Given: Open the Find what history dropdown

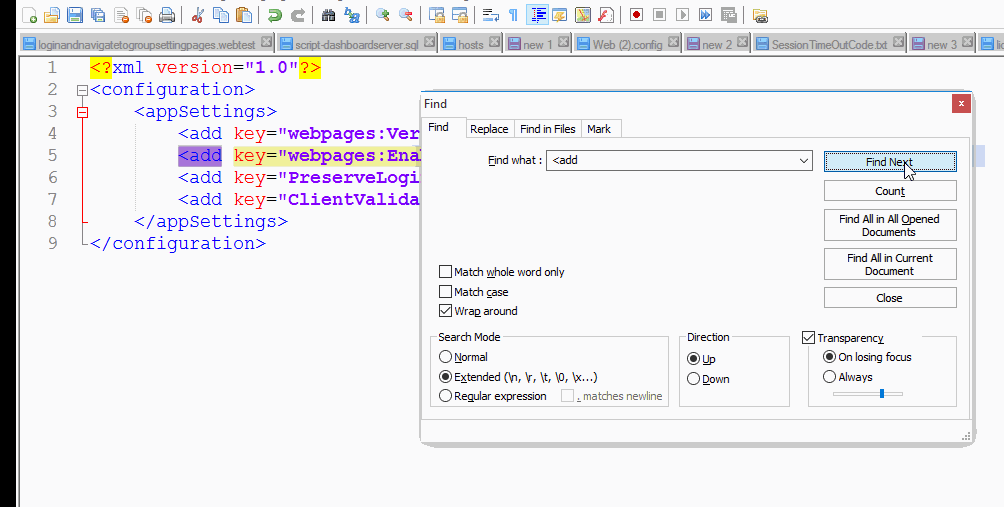Looking at the screenshot, I should pos(804,161).
